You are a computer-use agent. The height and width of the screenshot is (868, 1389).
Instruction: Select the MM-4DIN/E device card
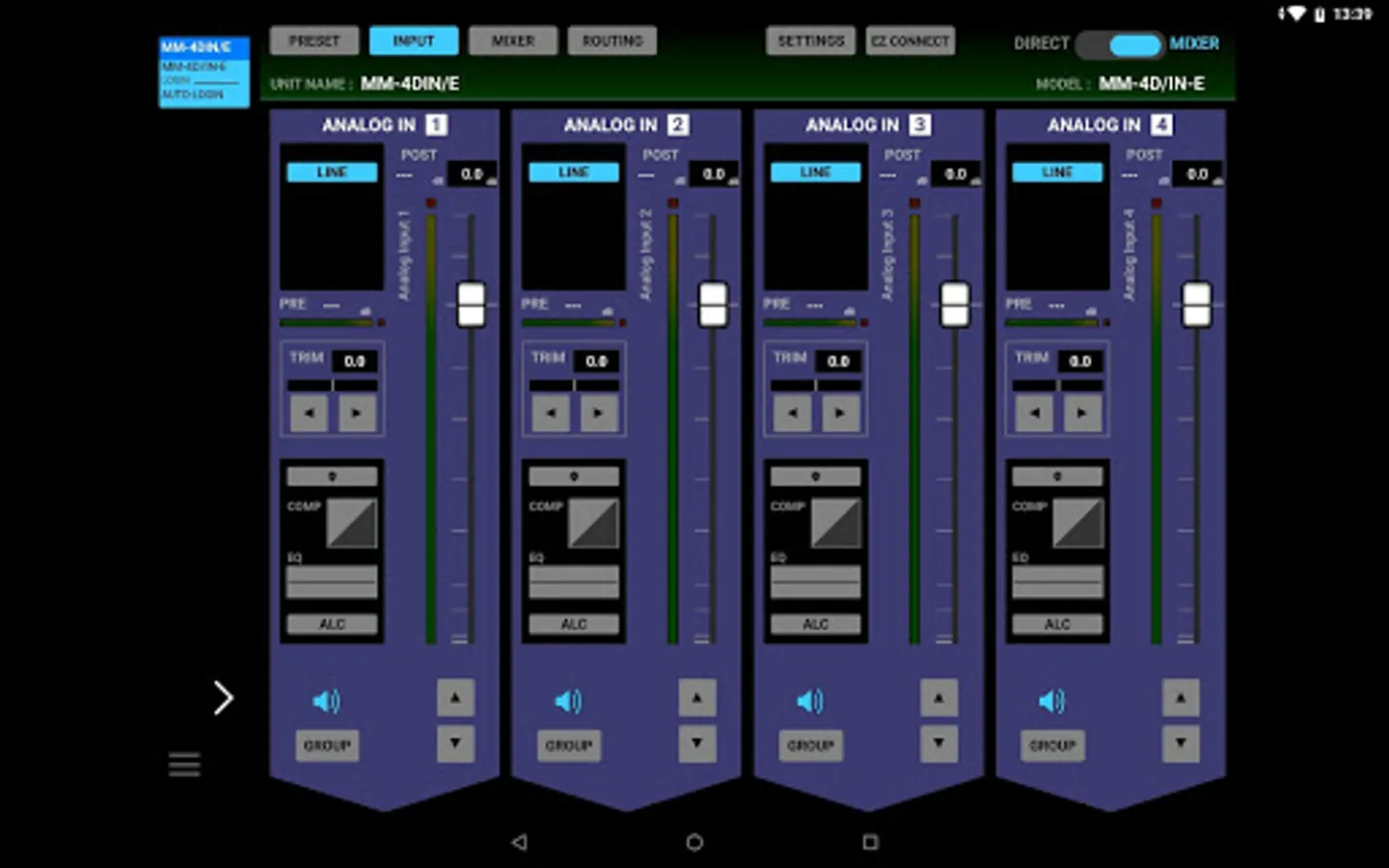(204, 72)
